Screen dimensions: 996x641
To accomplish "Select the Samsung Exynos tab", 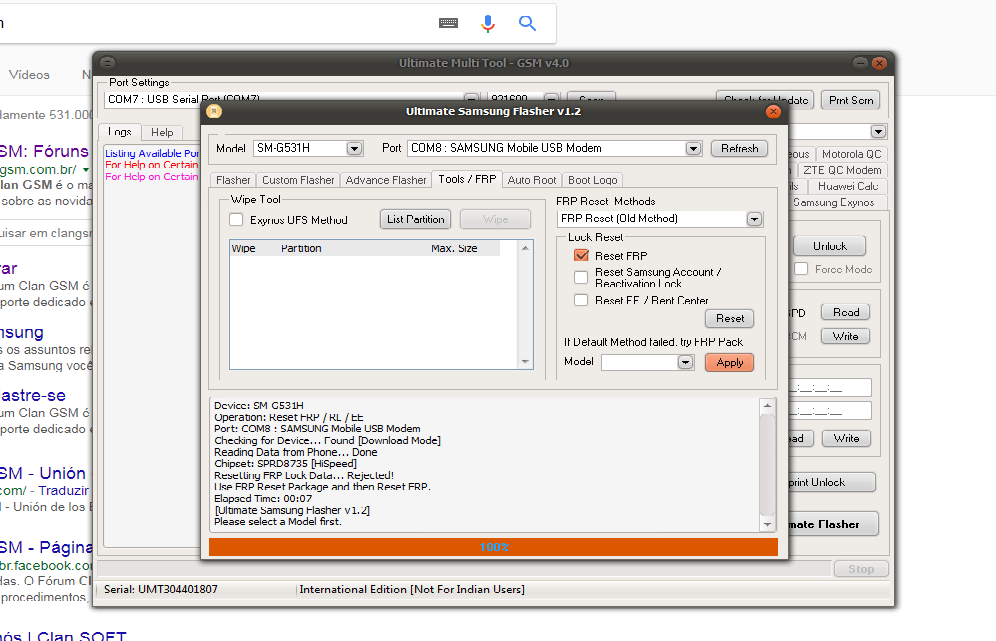I will click(833, 203).
